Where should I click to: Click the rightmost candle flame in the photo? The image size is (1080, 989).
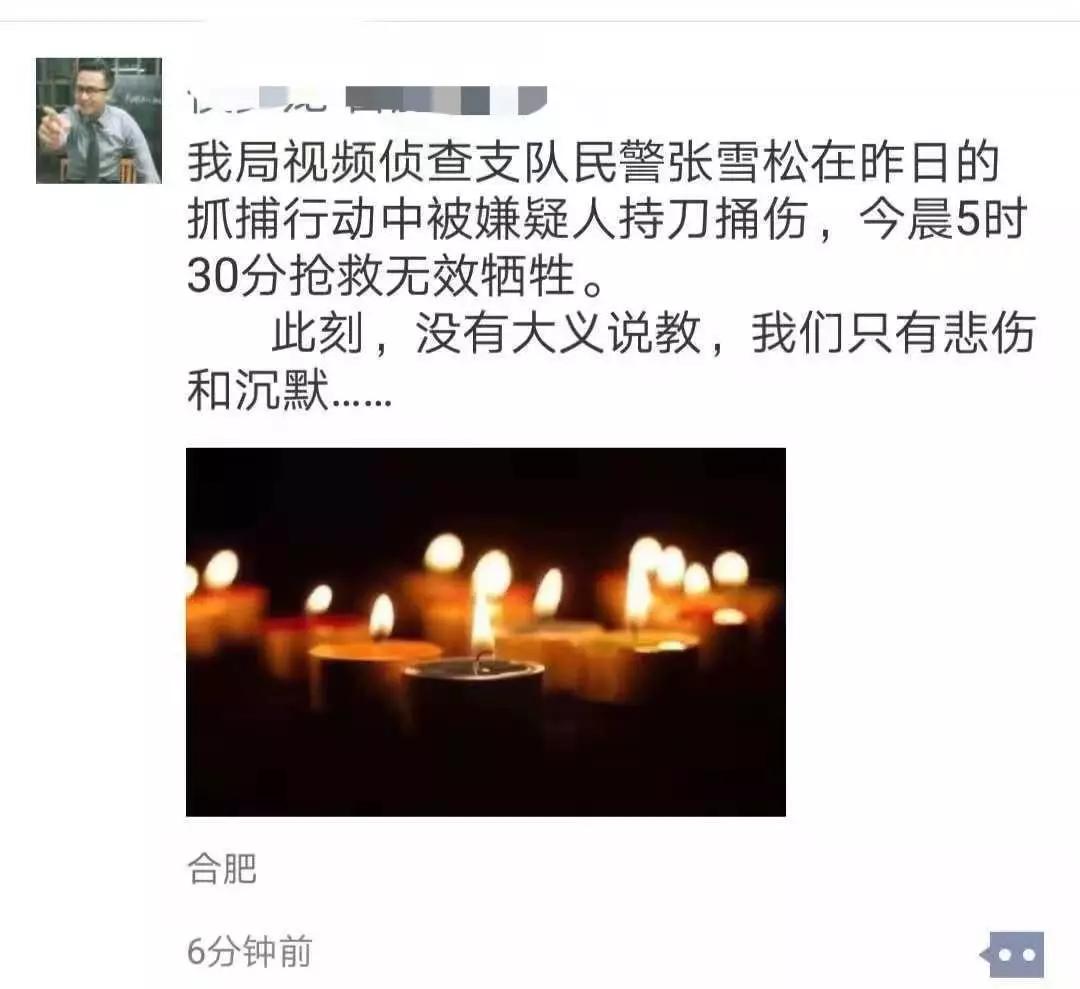(x=729, y=569)
